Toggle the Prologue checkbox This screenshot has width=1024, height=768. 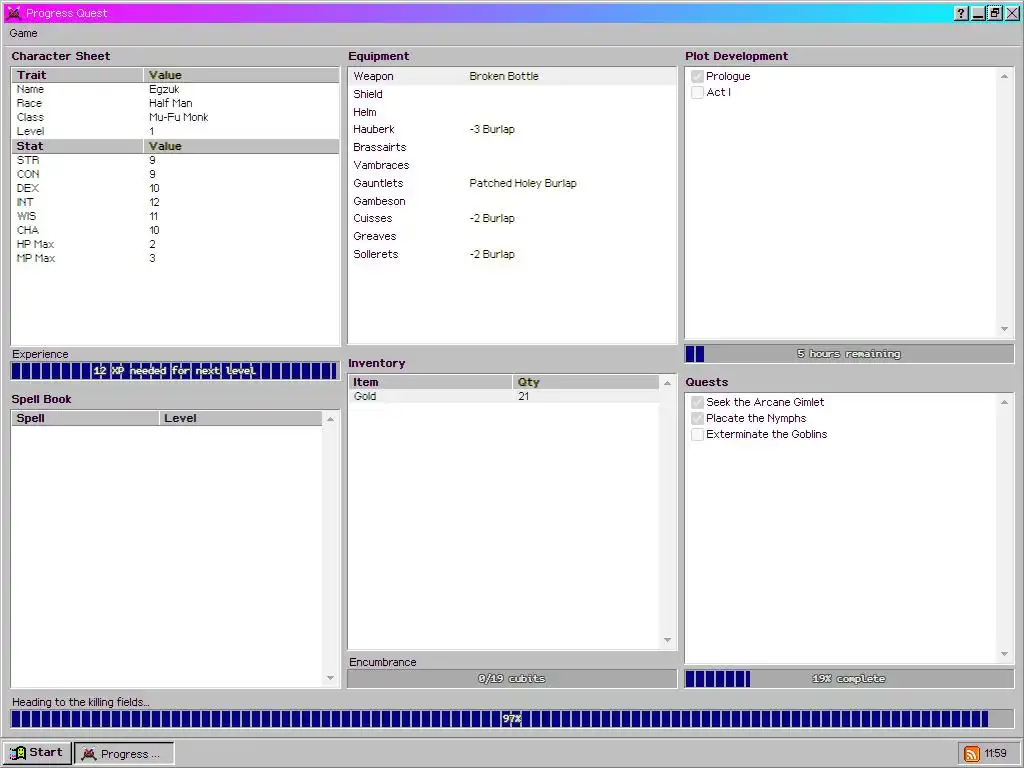[697, 76]
